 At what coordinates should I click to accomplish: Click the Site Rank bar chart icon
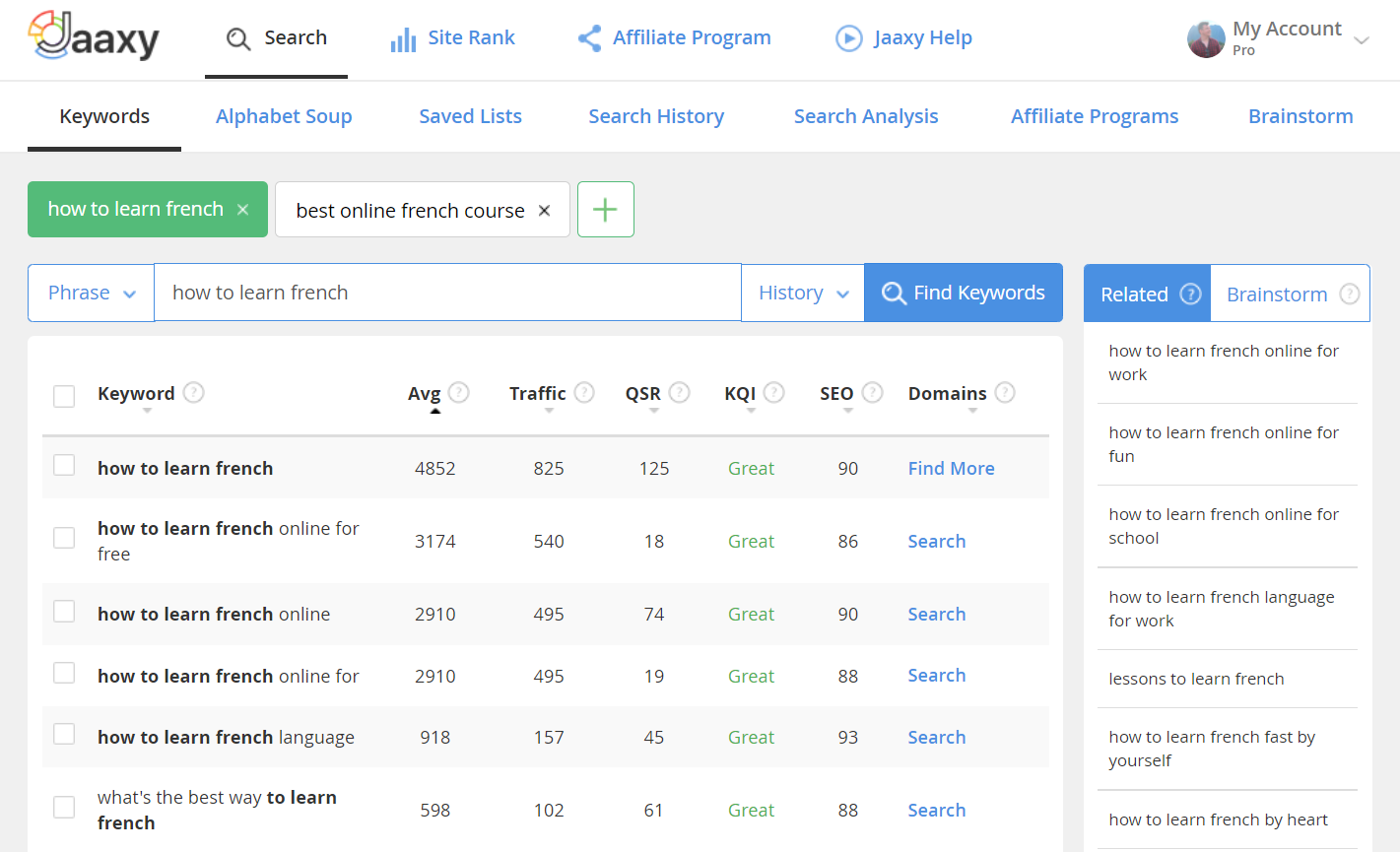click(x=403, y=39)
